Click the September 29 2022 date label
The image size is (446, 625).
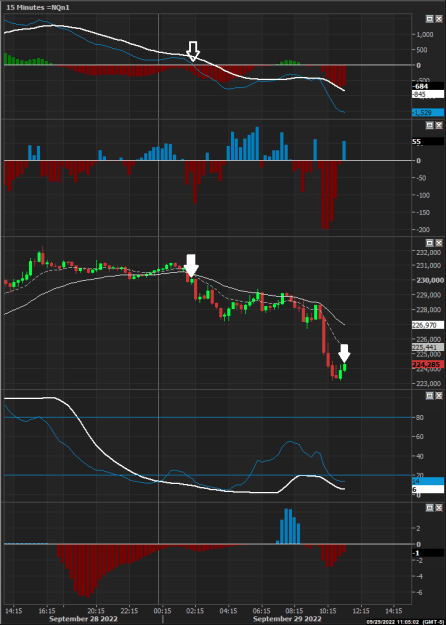click(287, 619)
